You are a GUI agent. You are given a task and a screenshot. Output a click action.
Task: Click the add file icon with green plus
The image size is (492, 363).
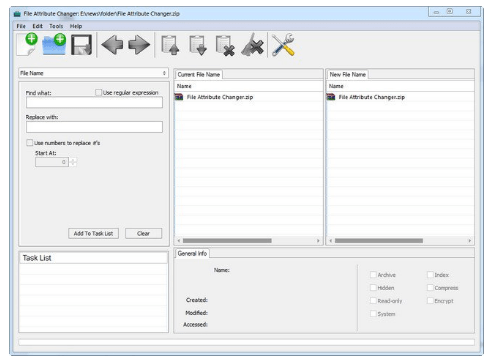click(x=27, y=44)
